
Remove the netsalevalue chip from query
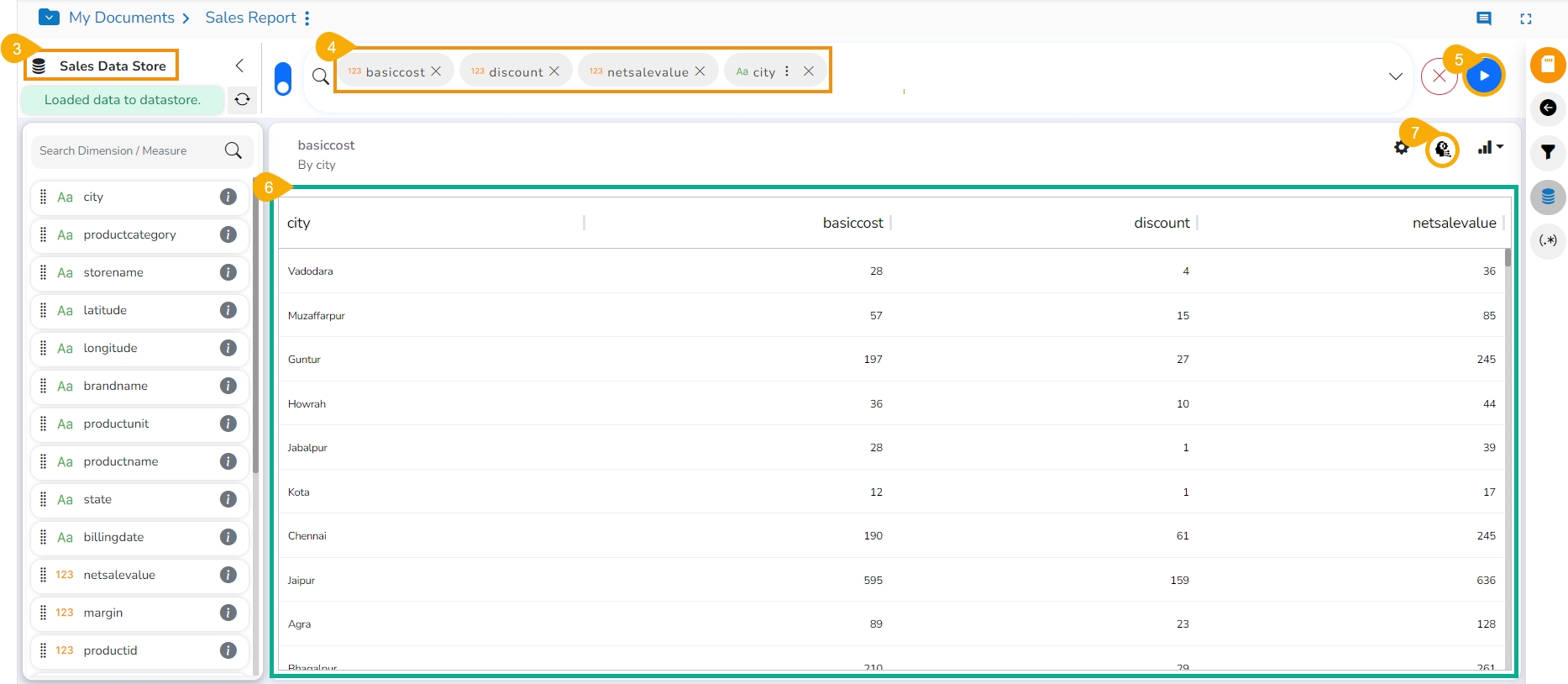pos(700,71)
